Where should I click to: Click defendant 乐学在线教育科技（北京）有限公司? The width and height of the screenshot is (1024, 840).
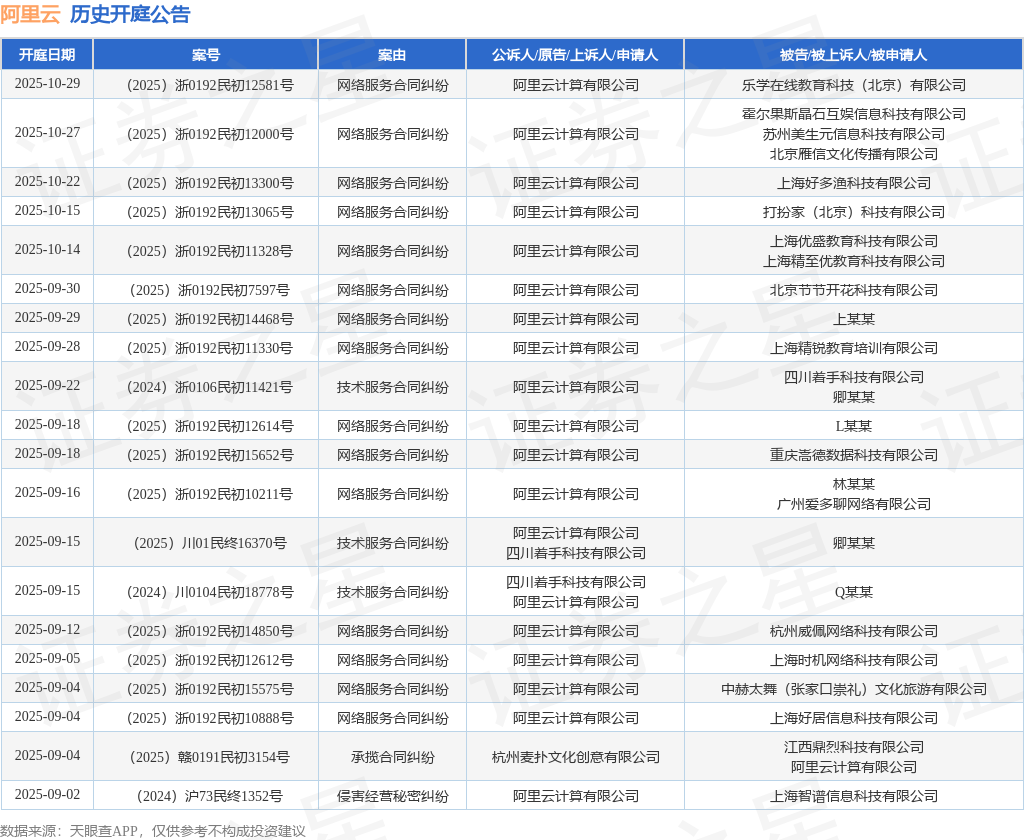coord(854,85)
